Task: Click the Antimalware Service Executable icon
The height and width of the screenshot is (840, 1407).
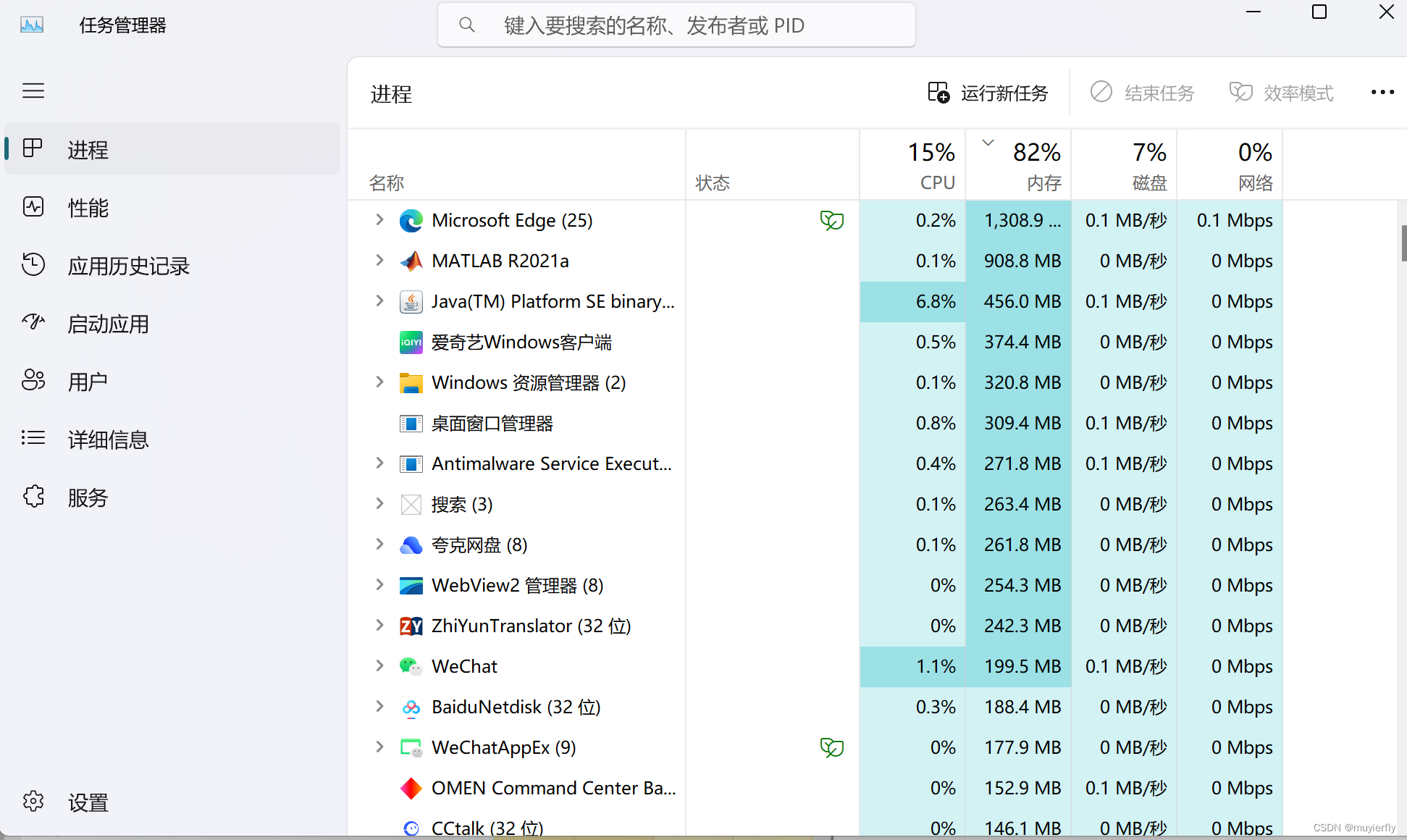Action: tap(411, 463)
